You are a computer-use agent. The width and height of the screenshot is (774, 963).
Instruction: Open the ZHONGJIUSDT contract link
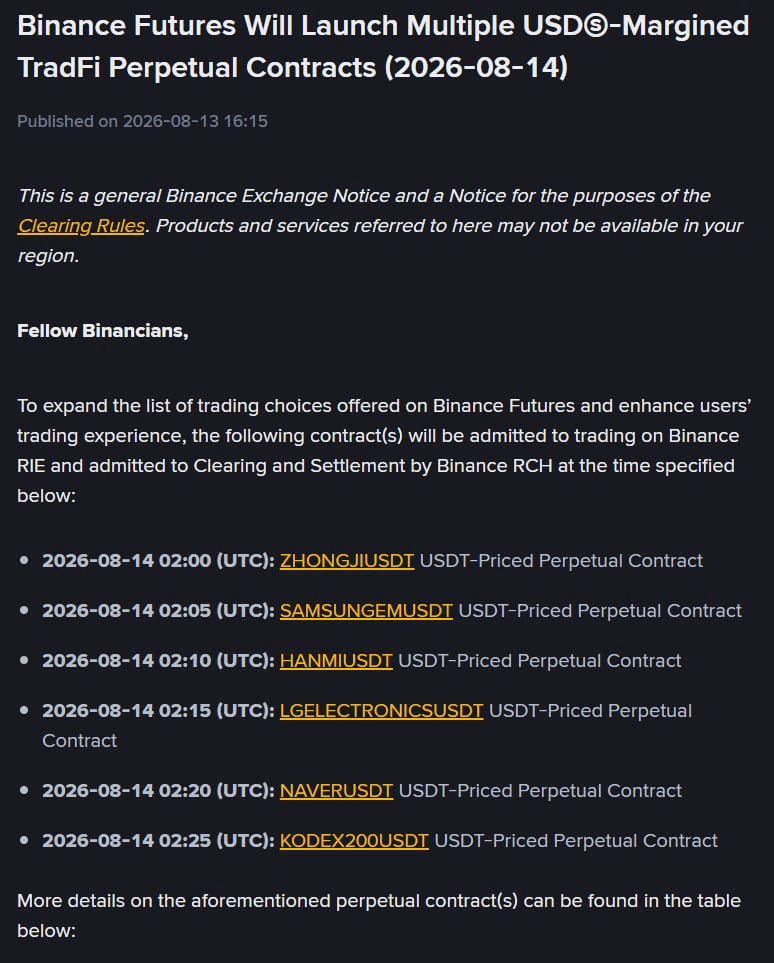346,561
